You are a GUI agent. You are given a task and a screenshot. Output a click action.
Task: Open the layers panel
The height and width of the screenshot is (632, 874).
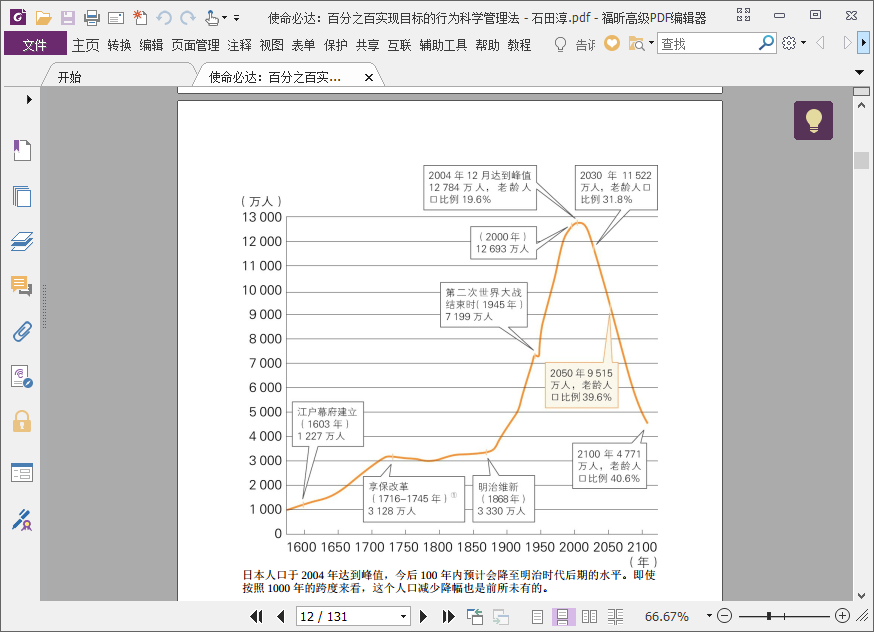(22, 241)
